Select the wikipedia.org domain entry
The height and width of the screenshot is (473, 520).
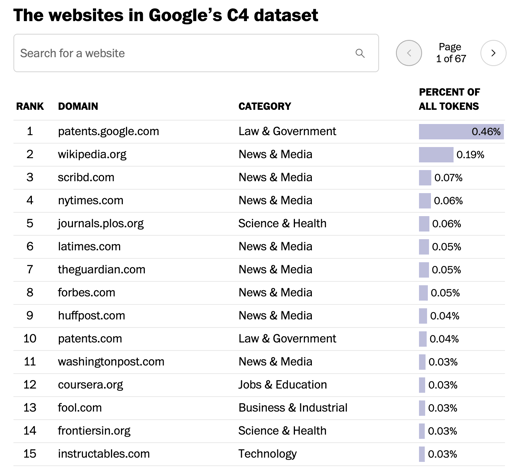pos(92,154)
